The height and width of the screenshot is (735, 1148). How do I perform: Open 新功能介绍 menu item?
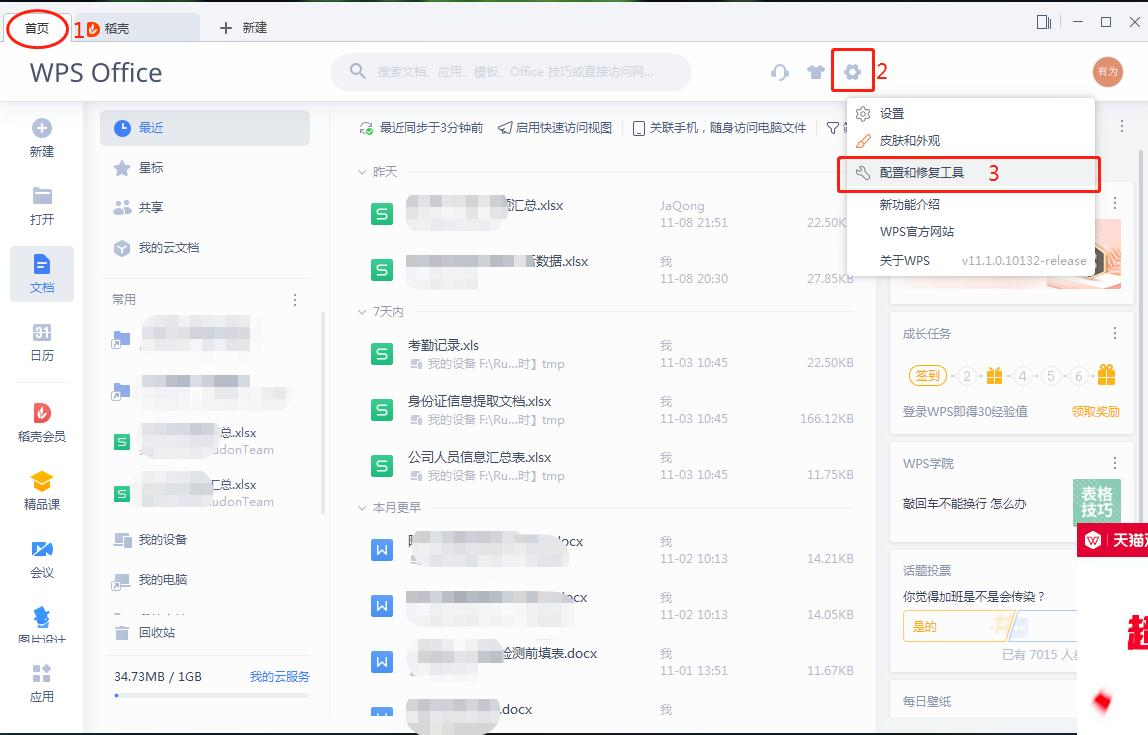[970, 204]
